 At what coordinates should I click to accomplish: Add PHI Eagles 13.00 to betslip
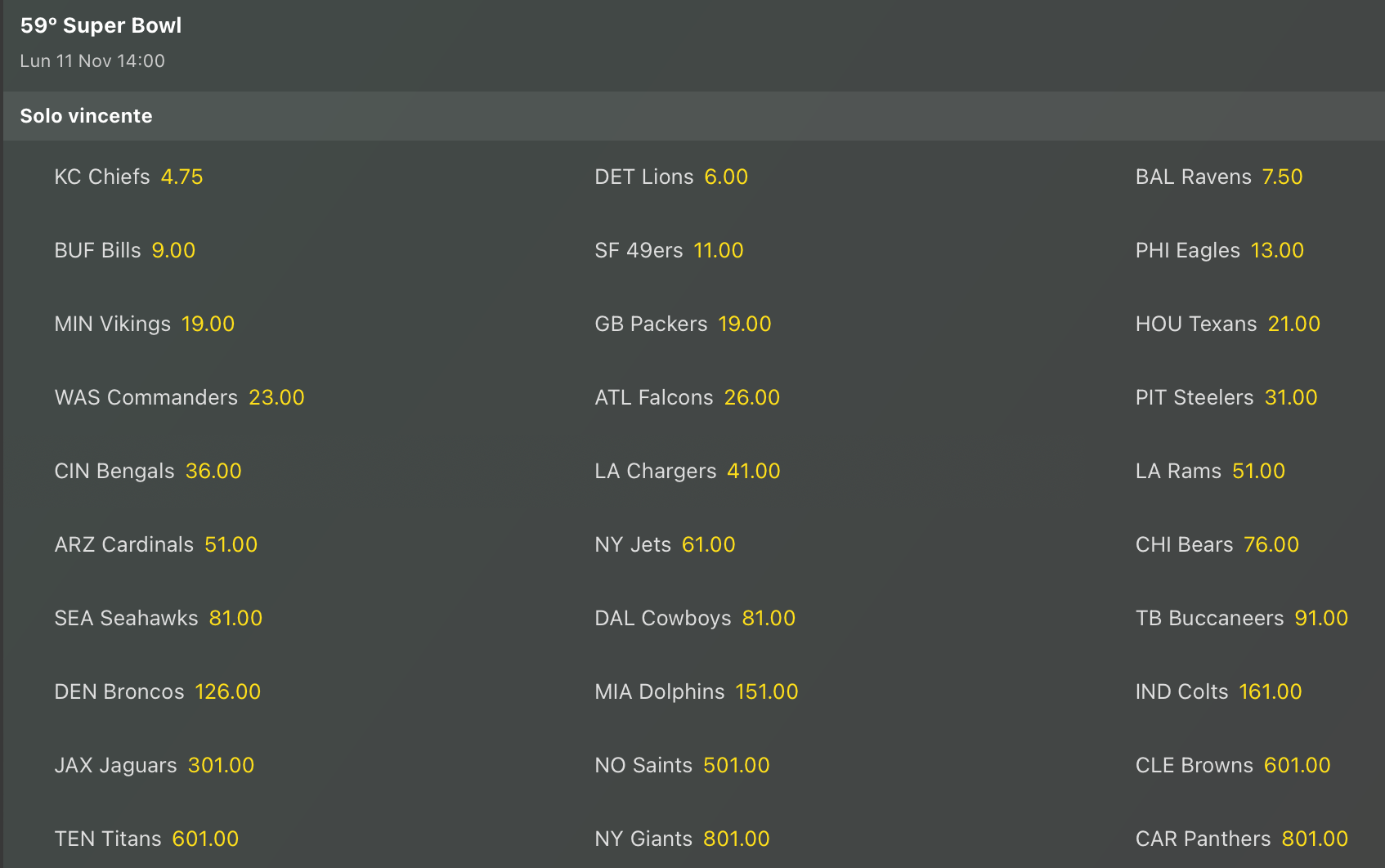tap(1218, 250)
